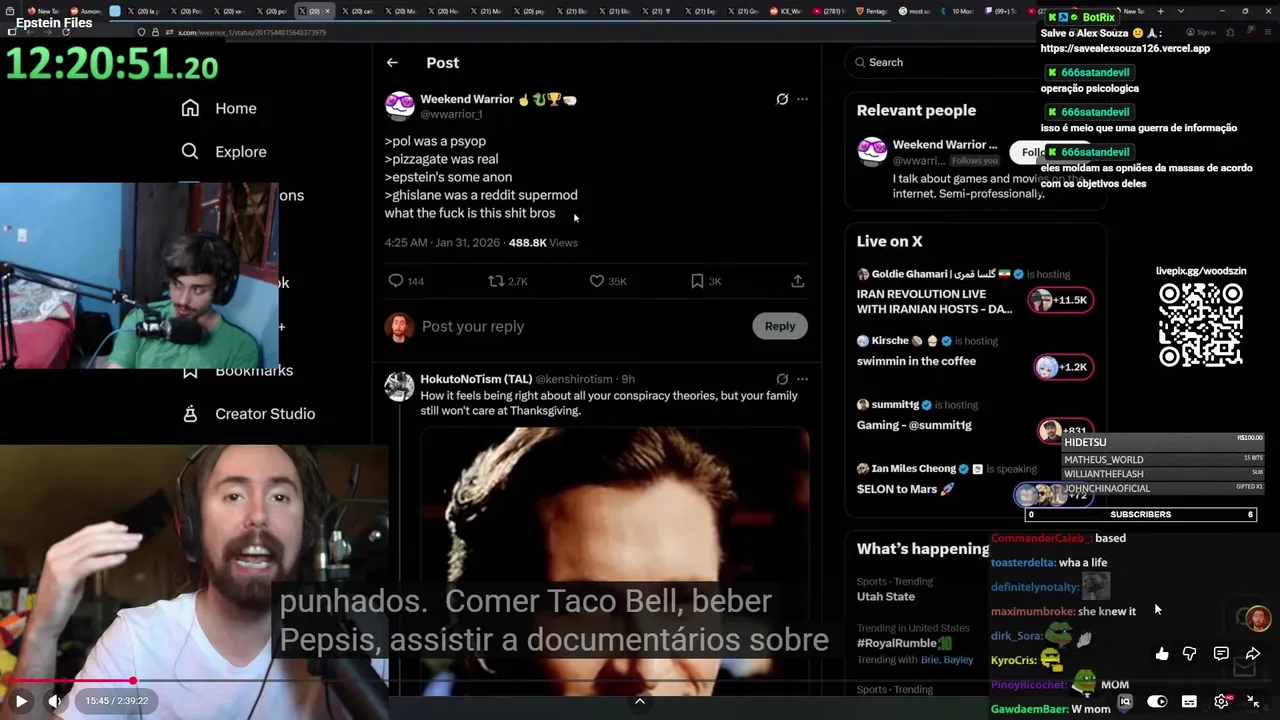The width and height of the screenshot is (1280, 720).
Task: Open Creator Studio in X sidebar
Action: point(248,414)
